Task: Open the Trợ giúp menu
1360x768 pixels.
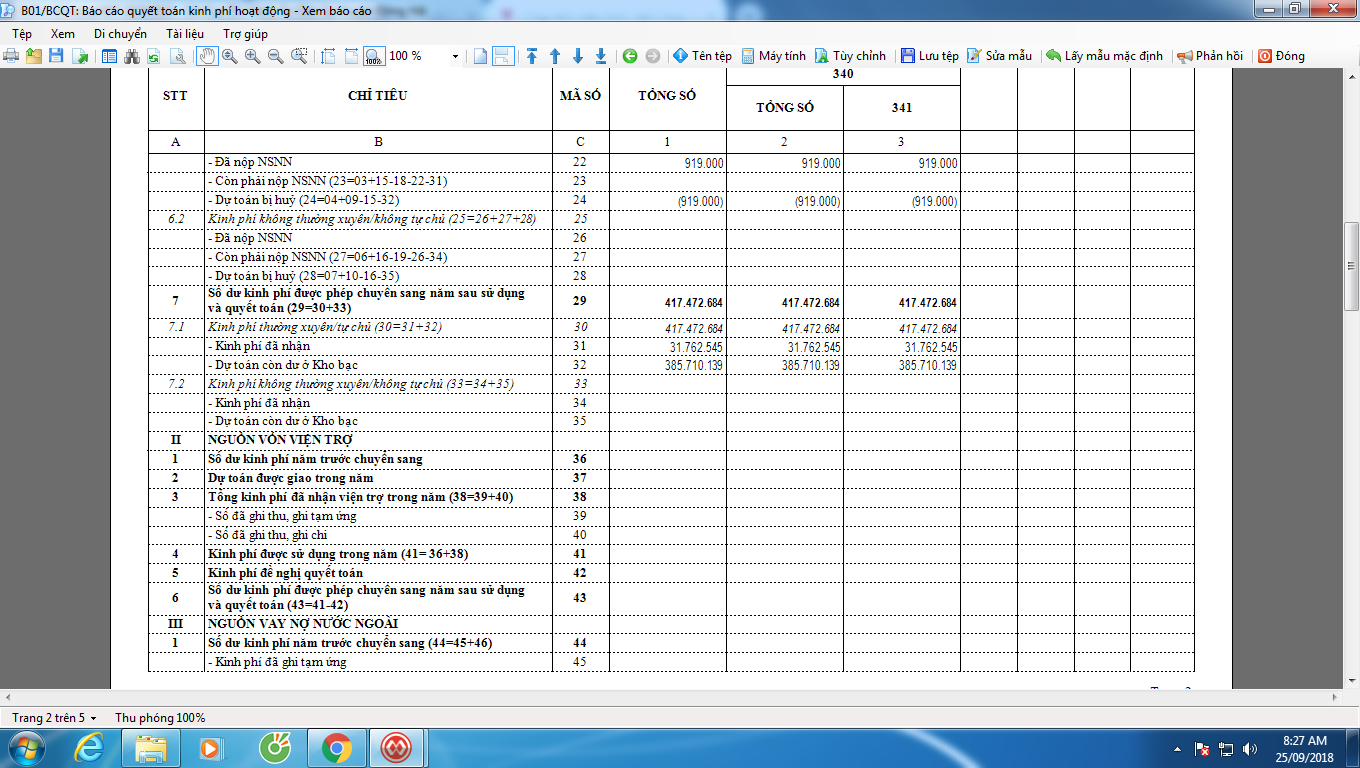Action: (245, 34)
